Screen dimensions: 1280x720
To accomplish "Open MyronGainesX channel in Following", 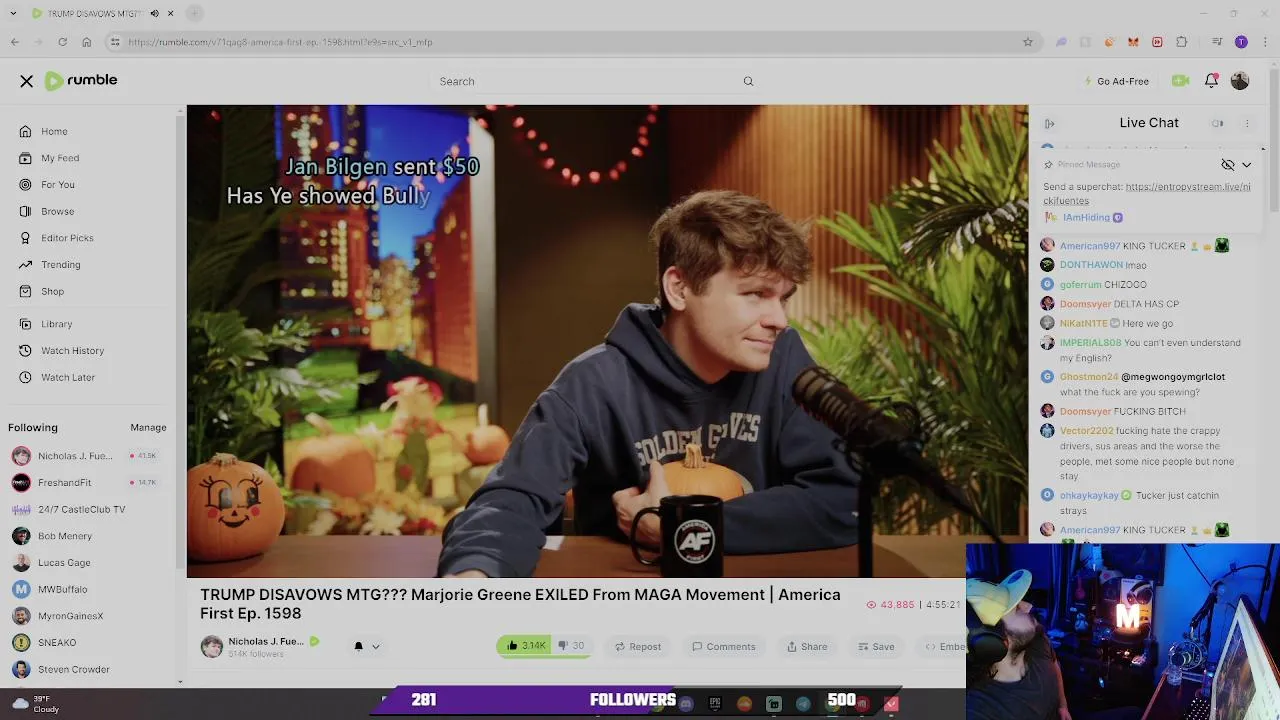I will (x=70, y=616).
